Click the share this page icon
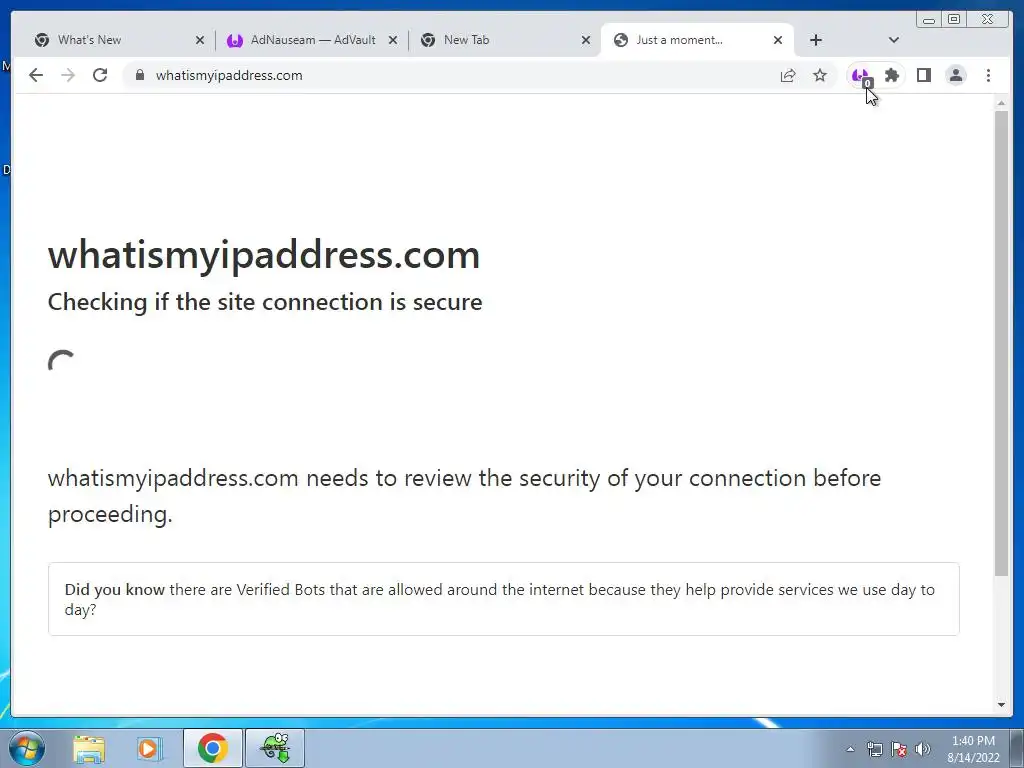Viewport: 1024px width, 768px height. click(788, 76)
